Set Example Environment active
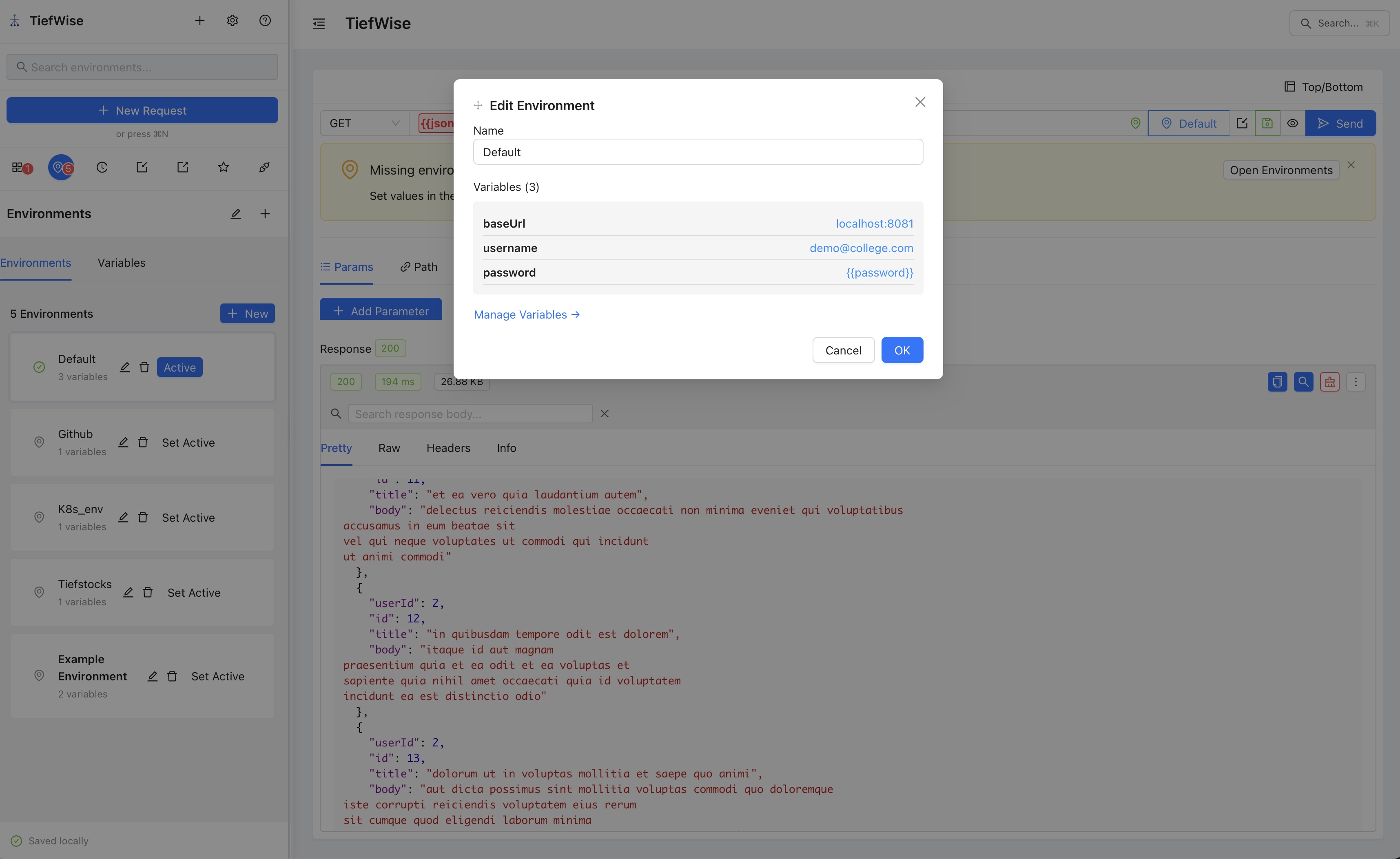The height and width of the screenshot is (859, 1400). point(217,677)
